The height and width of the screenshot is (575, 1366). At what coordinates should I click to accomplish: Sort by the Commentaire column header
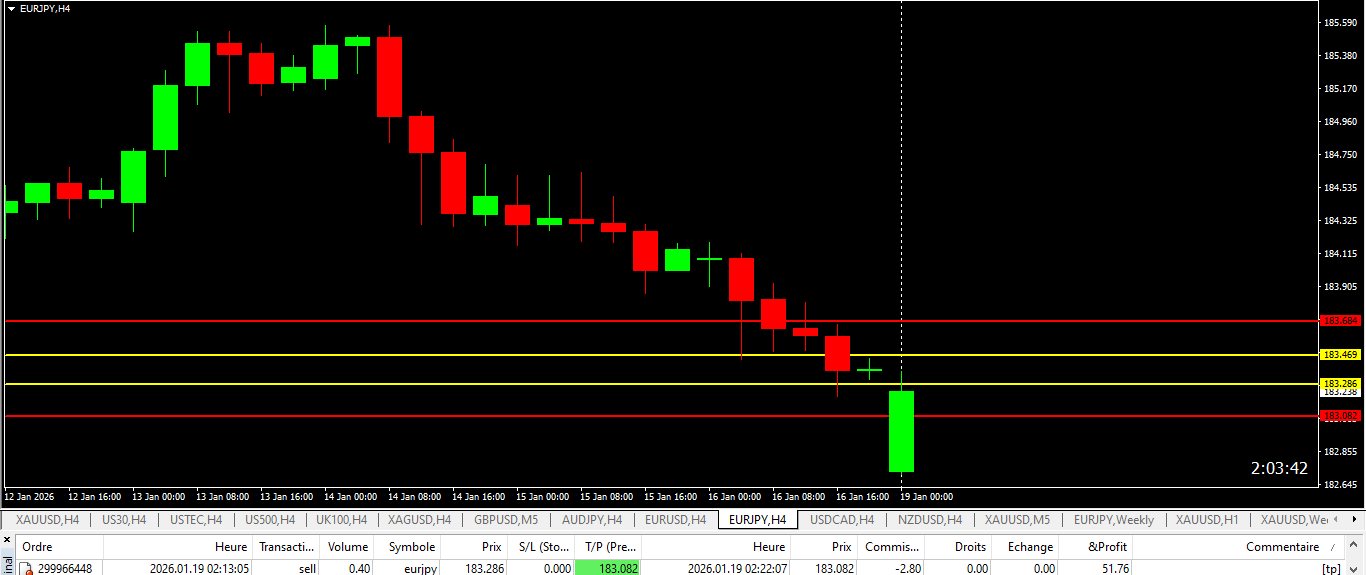click(x=1240, y=547)
